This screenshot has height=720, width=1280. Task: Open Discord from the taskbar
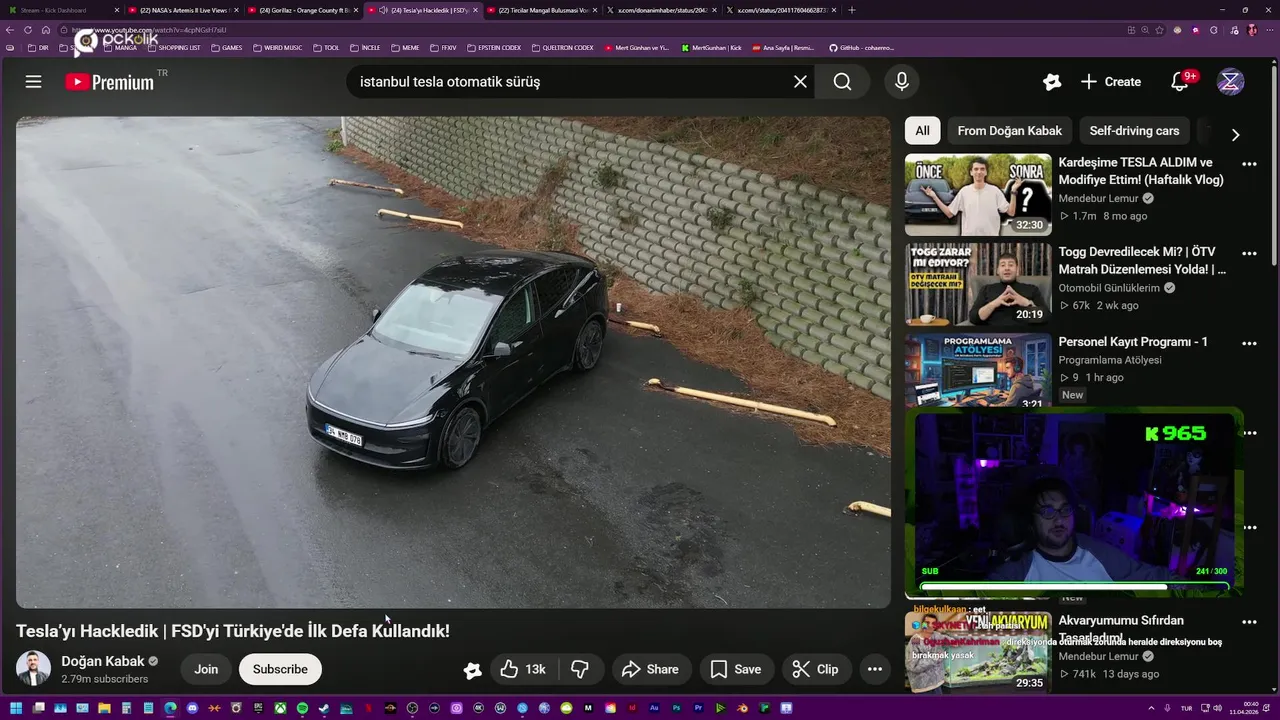point(192,708)
